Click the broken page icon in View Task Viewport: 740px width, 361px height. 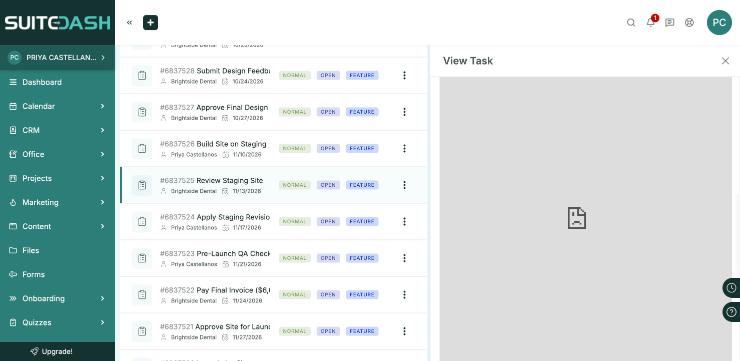577,218
